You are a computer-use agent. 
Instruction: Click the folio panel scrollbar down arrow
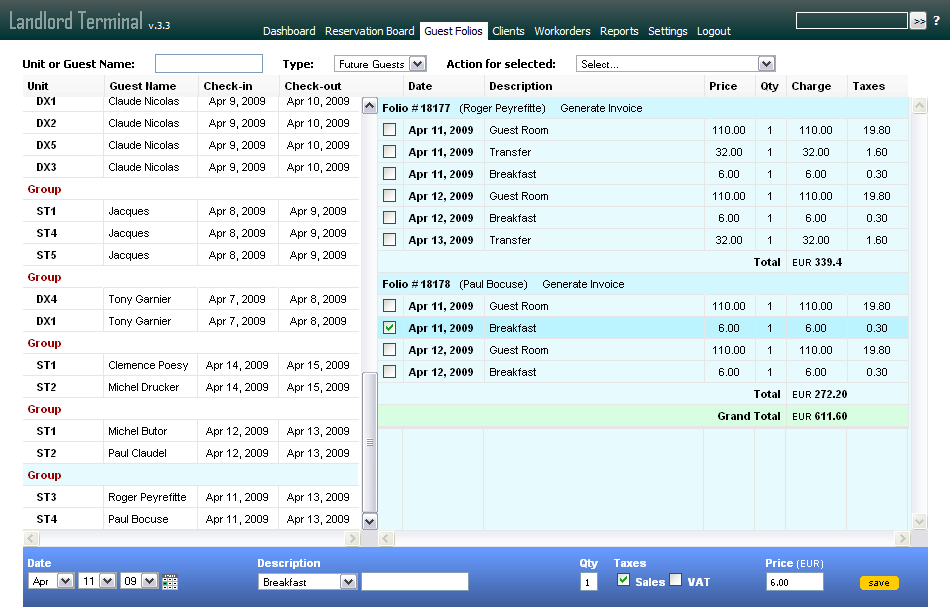click(918, 520)
